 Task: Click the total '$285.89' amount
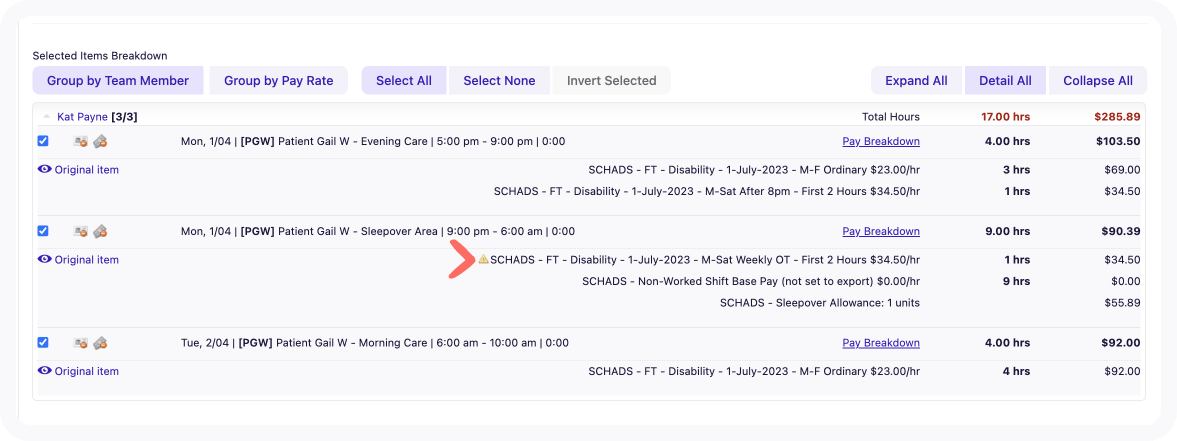coord(1116,117)
